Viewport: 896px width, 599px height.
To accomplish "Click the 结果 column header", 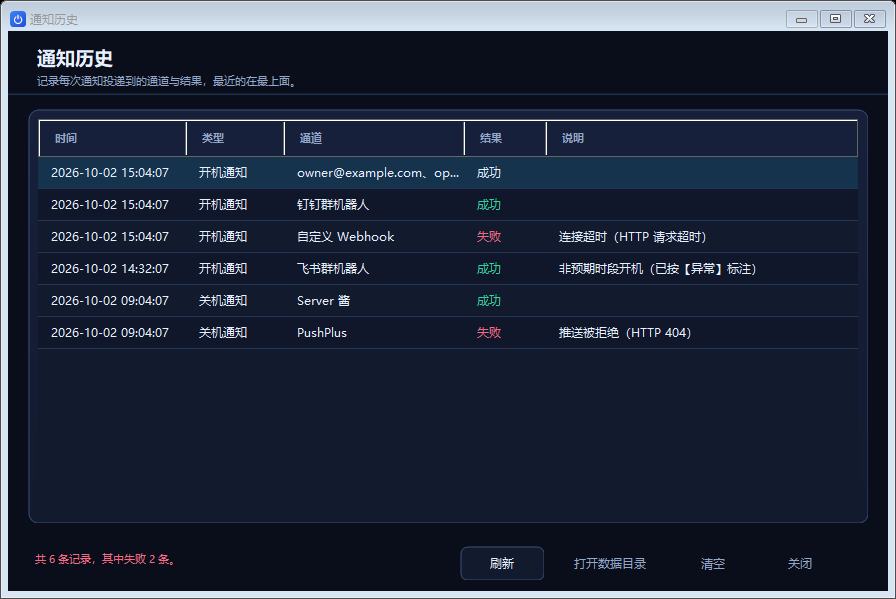I will [x=505, y=138].
